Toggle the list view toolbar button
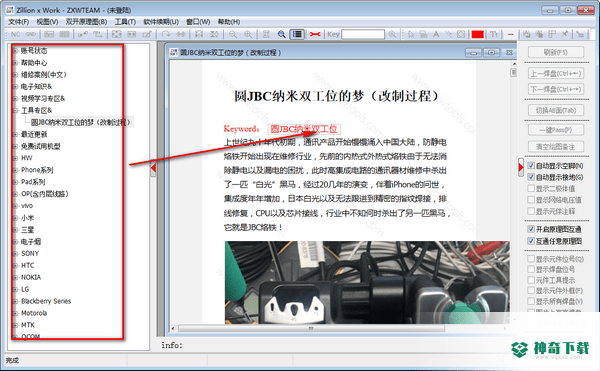This screenshot has height=371, width=600. pos(297,34)
